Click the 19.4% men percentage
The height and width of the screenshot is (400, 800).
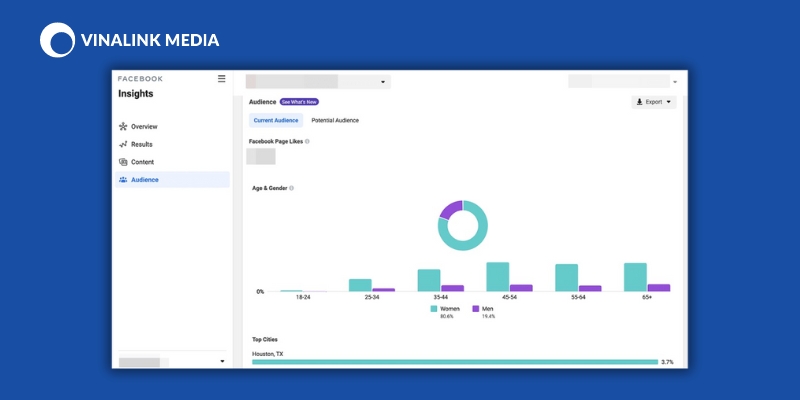[x=488, y=317]
